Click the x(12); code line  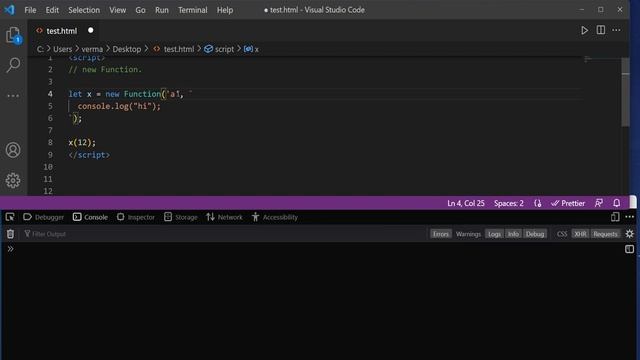82,142
